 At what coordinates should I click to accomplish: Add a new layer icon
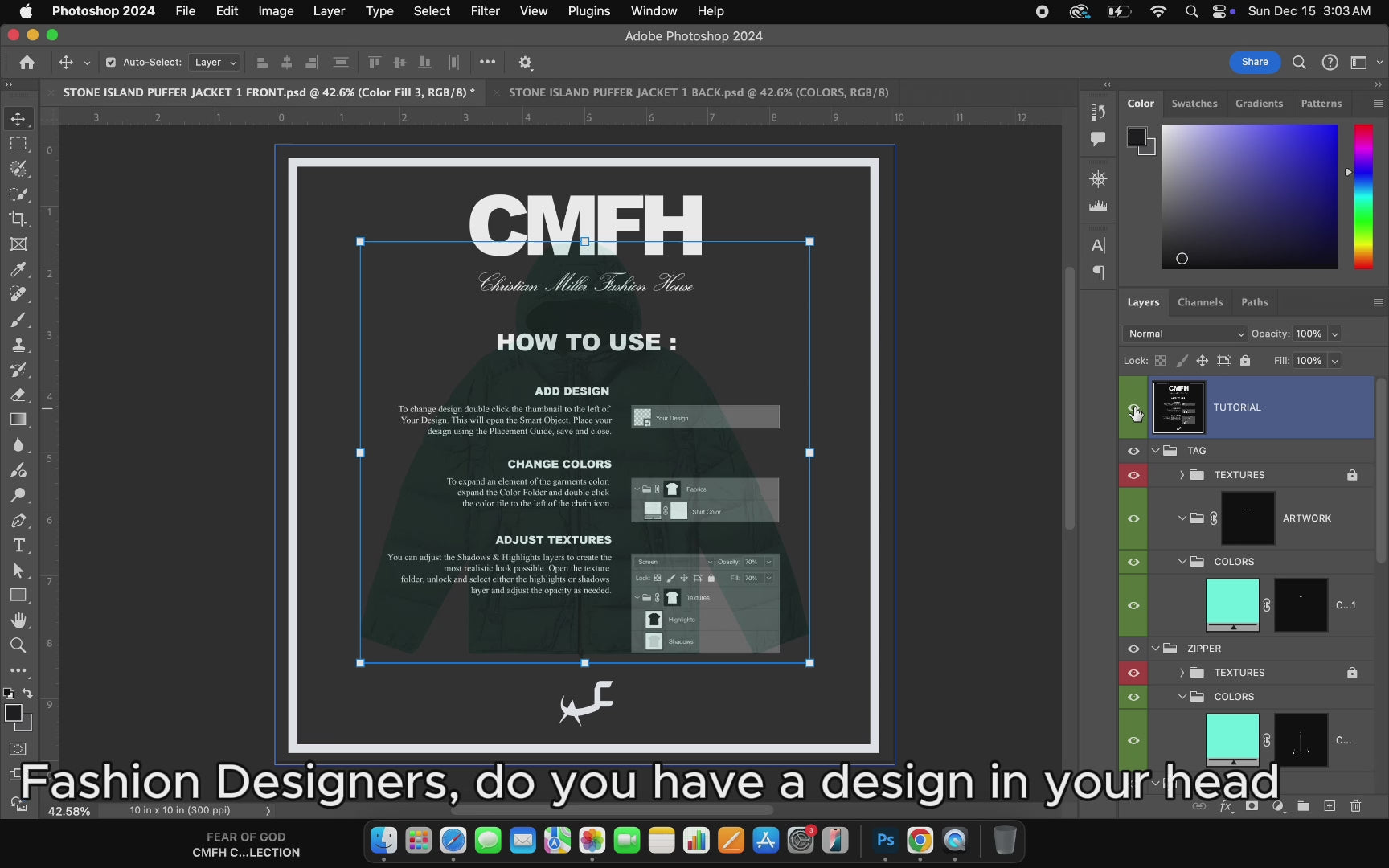point(1330,805)
